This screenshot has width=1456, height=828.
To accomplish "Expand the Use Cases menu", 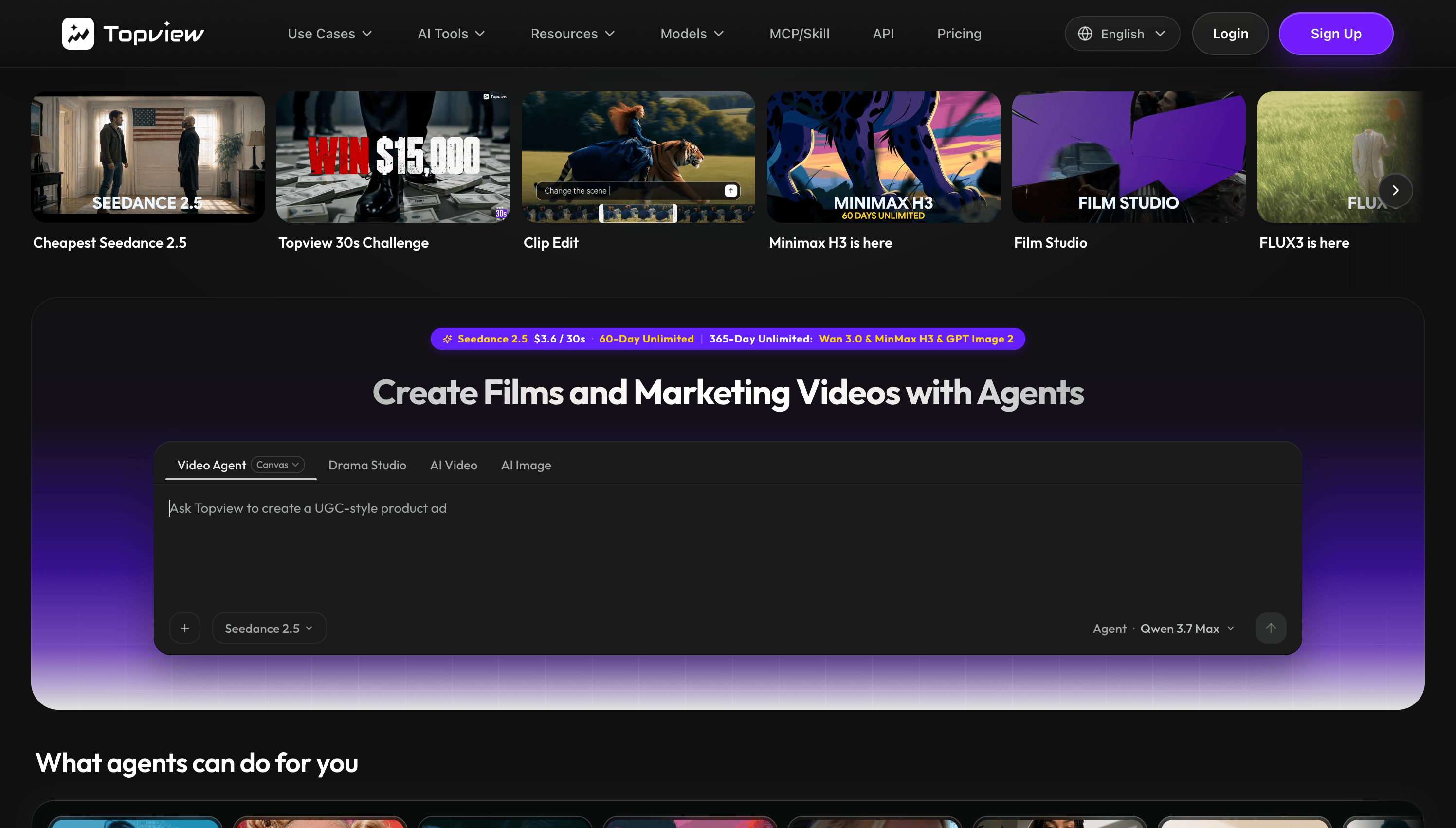I will [330, 34].
